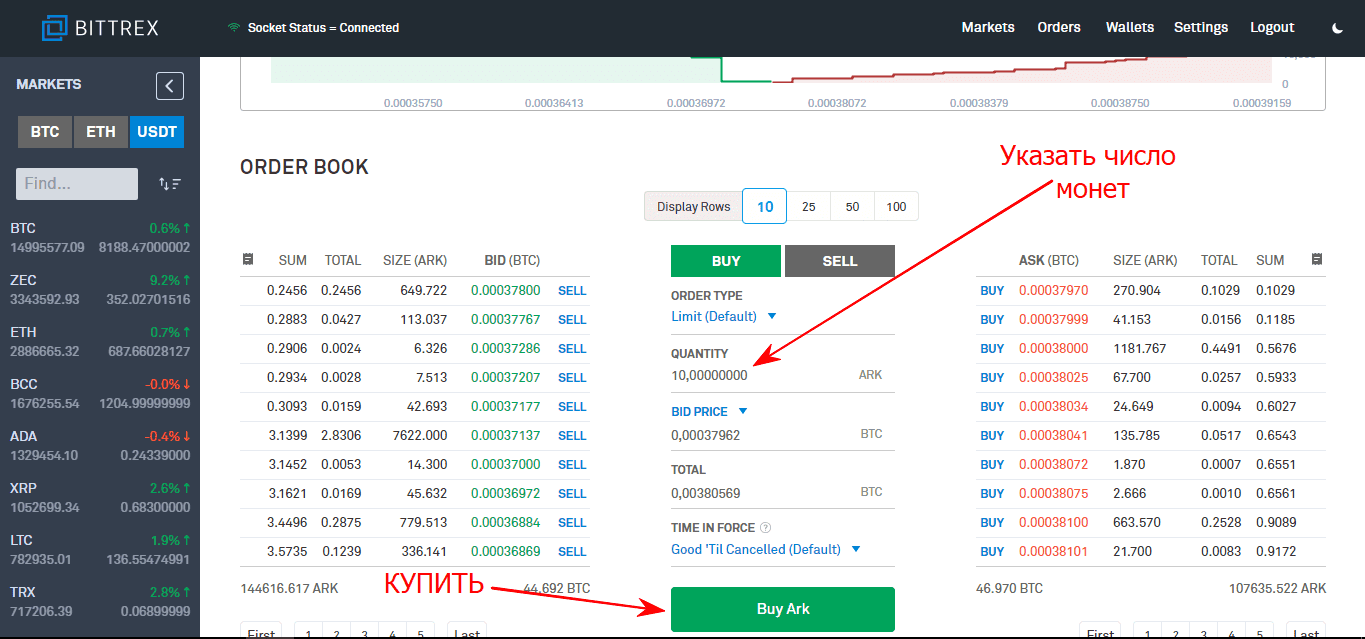This screenshot has height=639, width=1365.
Task: Open the Orders menu
Action: coord(1059,28)
